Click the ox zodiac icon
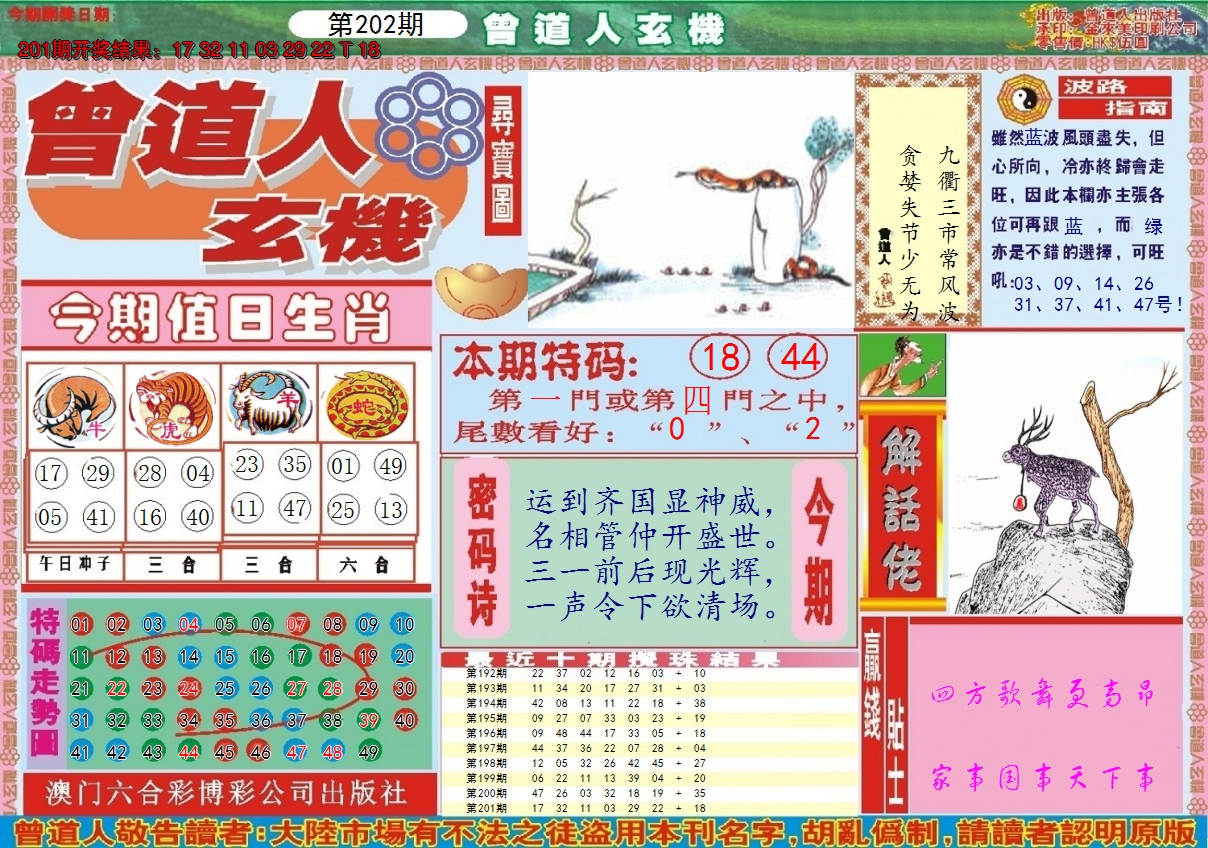 [x=75, y=404]
